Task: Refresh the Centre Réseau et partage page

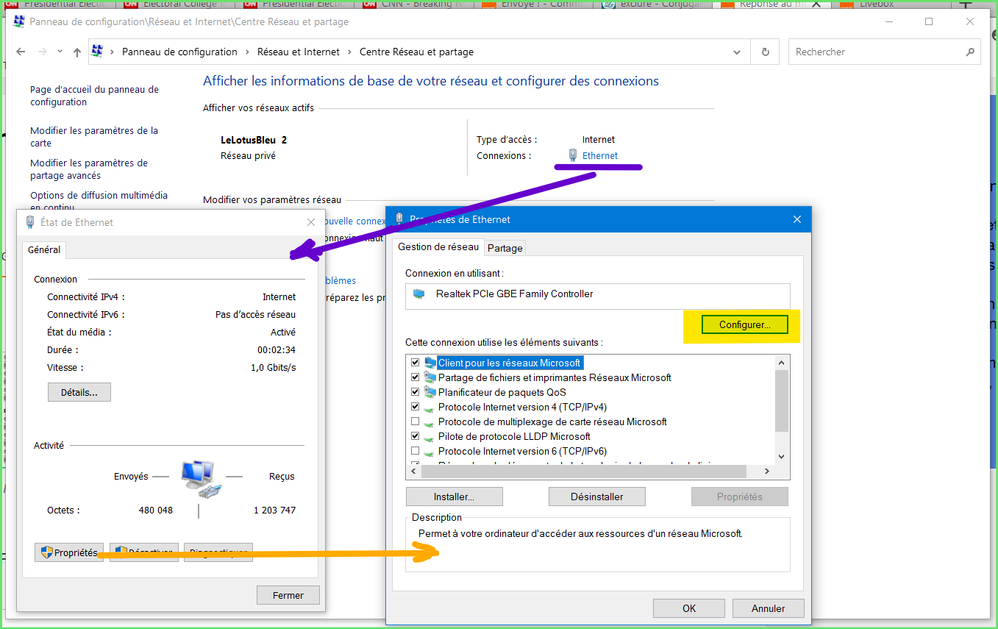Action: click(765, 52)
